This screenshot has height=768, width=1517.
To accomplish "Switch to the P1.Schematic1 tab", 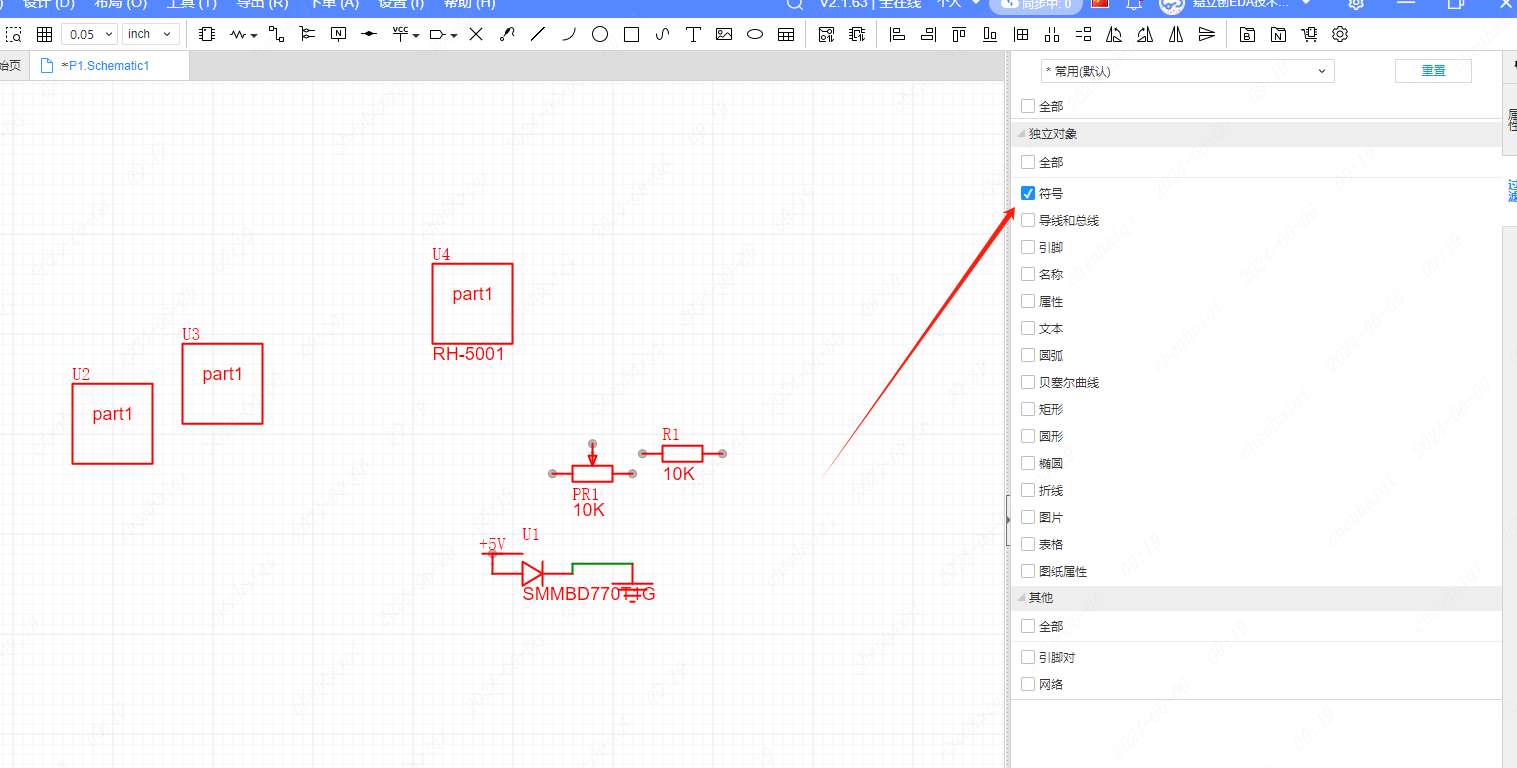I will click(x=108, y=66).
